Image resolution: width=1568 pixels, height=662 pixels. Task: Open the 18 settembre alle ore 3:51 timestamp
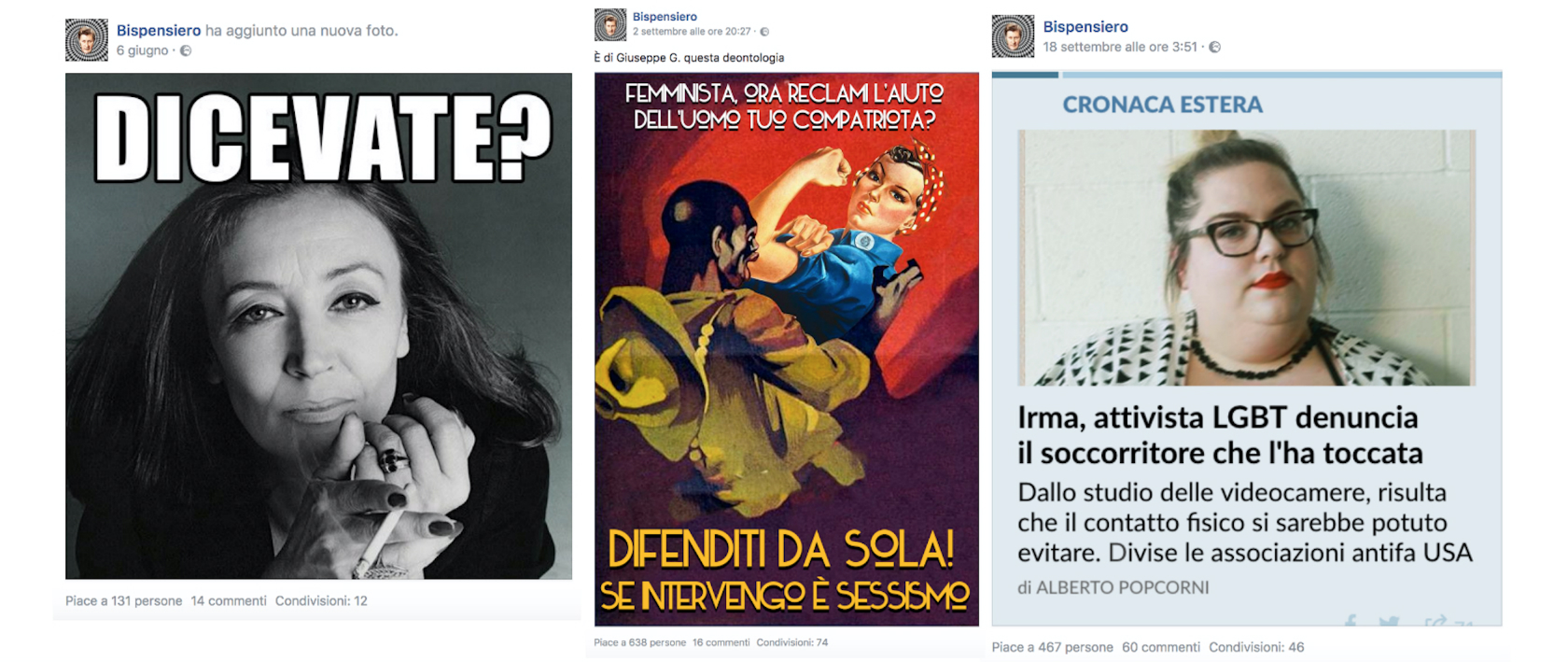point(1120,47)
